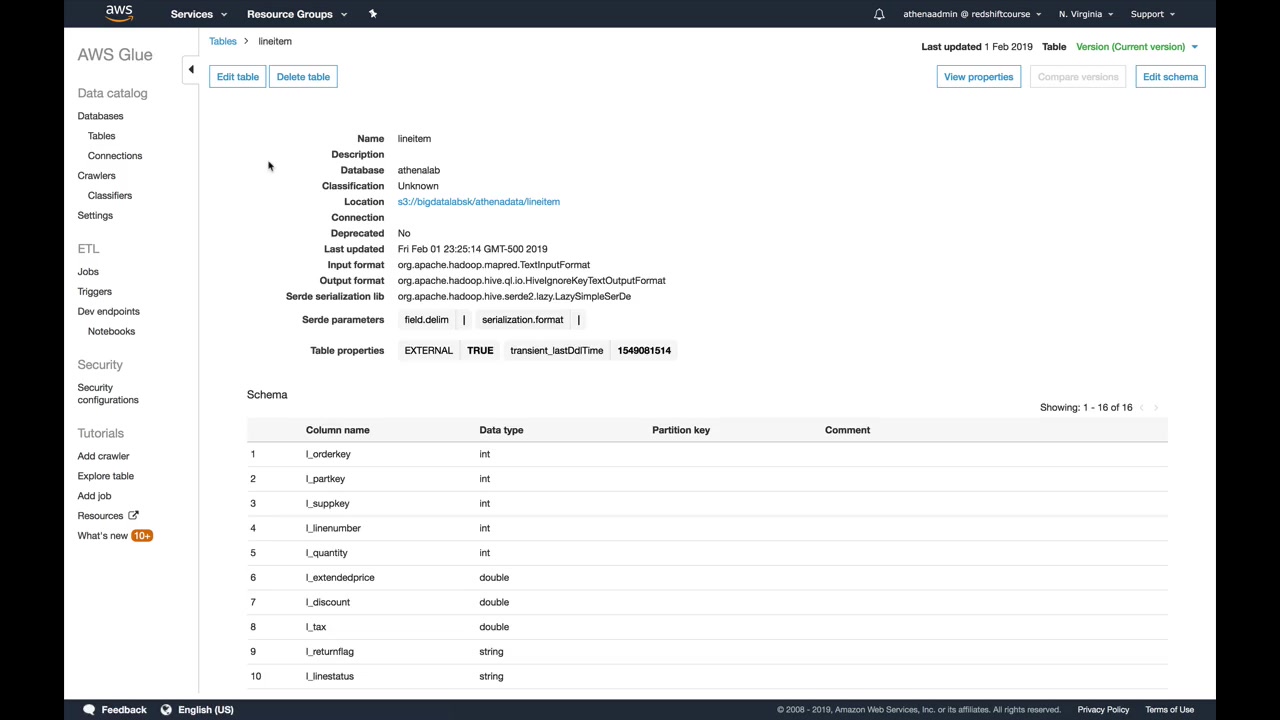
Task: Click the Column name table header
Action: pyautogui.click(x=337, y=430)
